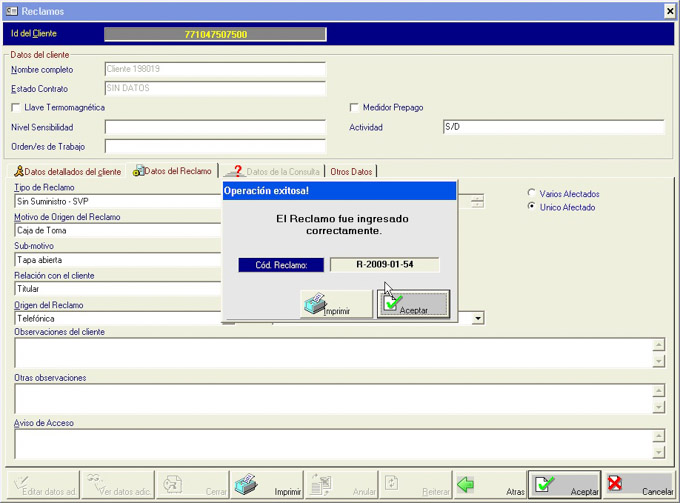
Task: Expand the dropdown arrow right of Origen del Reclamo
Action: coord(478,318)
